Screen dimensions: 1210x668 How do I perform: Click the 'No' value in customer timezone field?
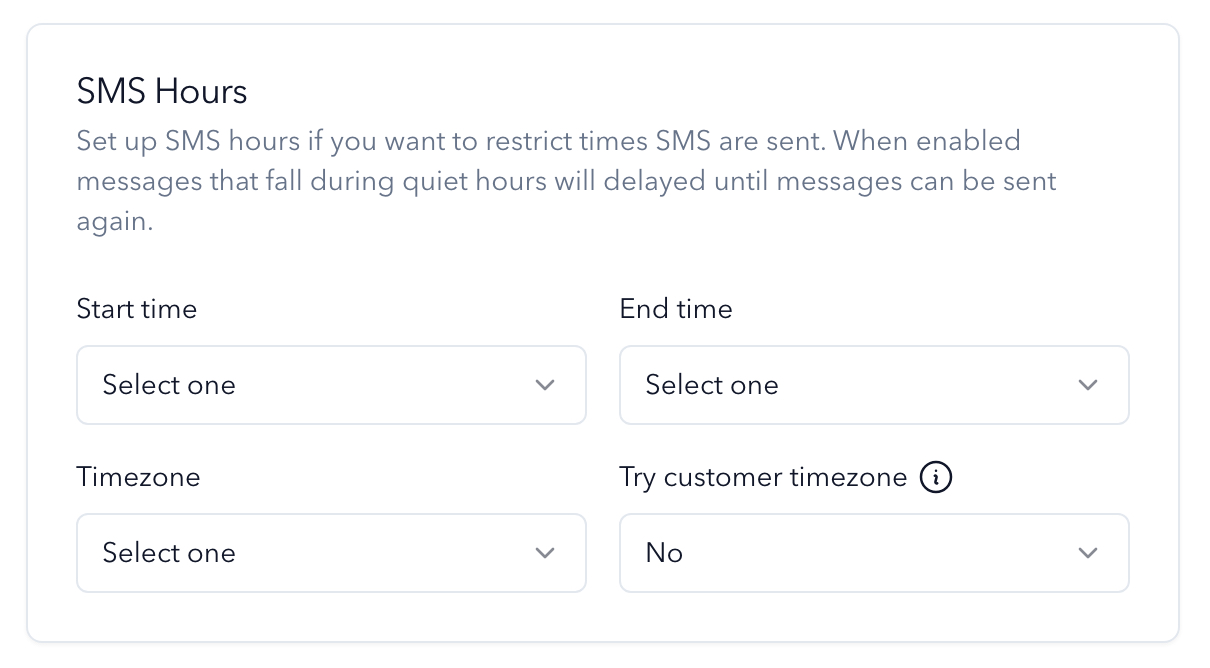tap(664, 553)
